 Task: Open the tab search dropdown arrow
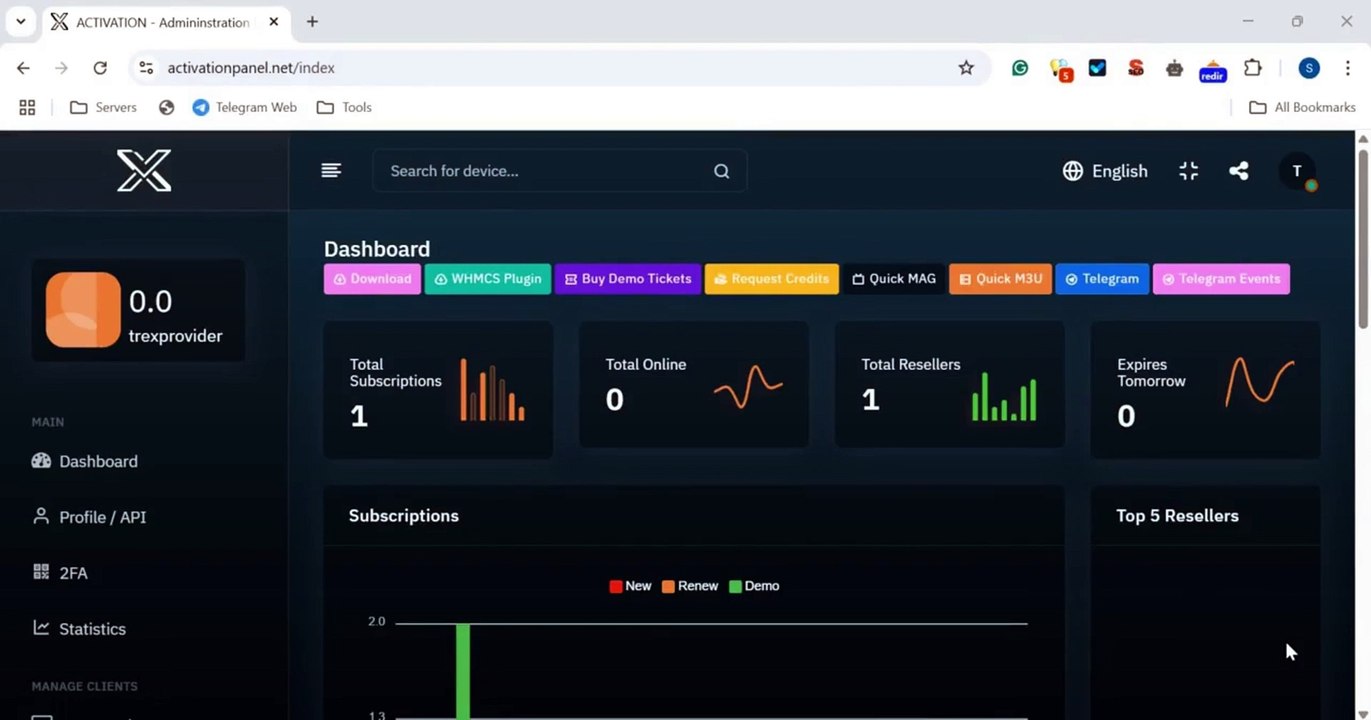20,21
